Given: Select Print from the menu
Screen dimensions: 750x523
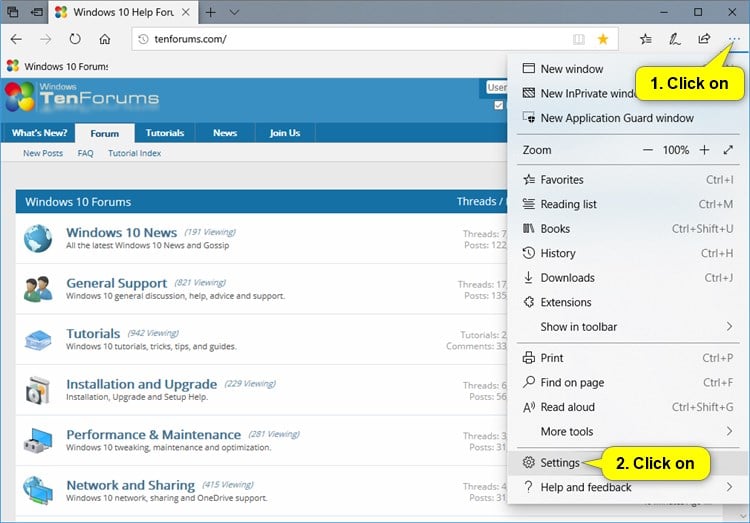Looking at the screenshot, I should tap(628, 358).
